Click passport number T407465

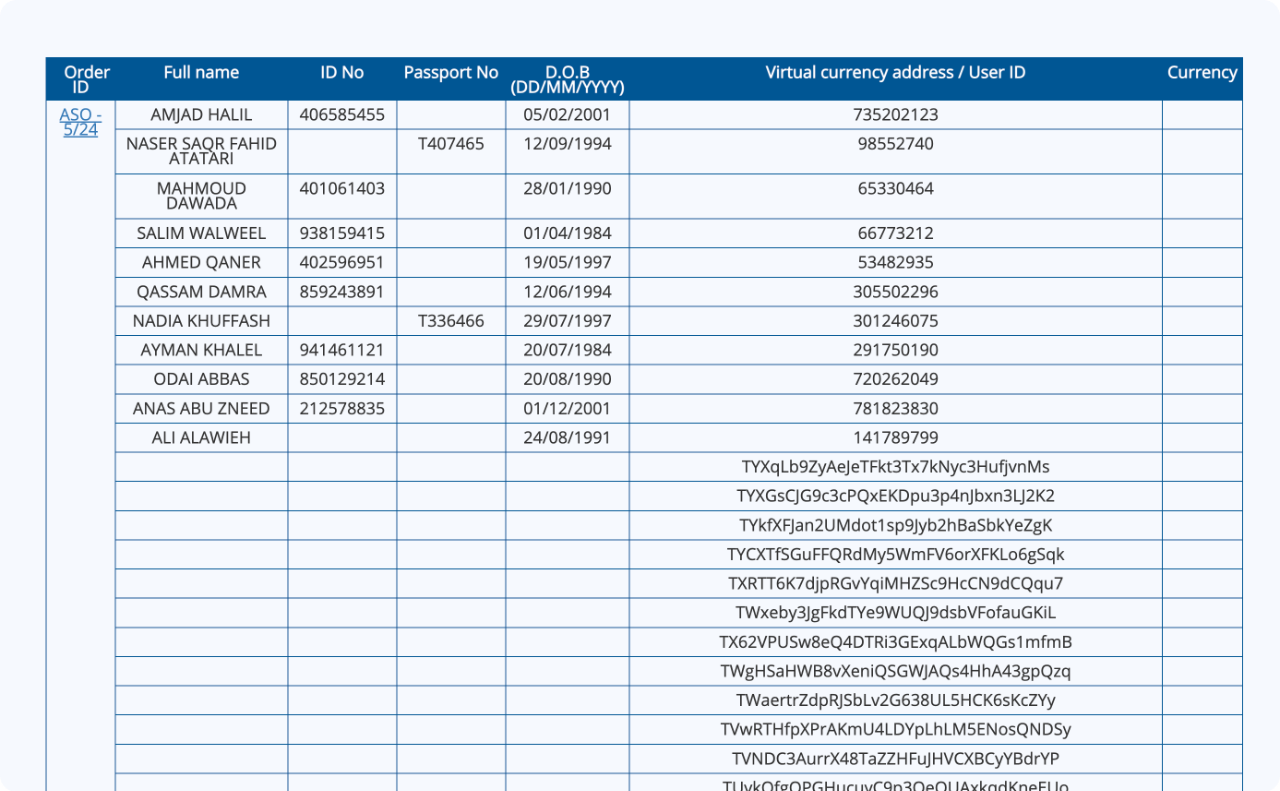pos(450,144)
